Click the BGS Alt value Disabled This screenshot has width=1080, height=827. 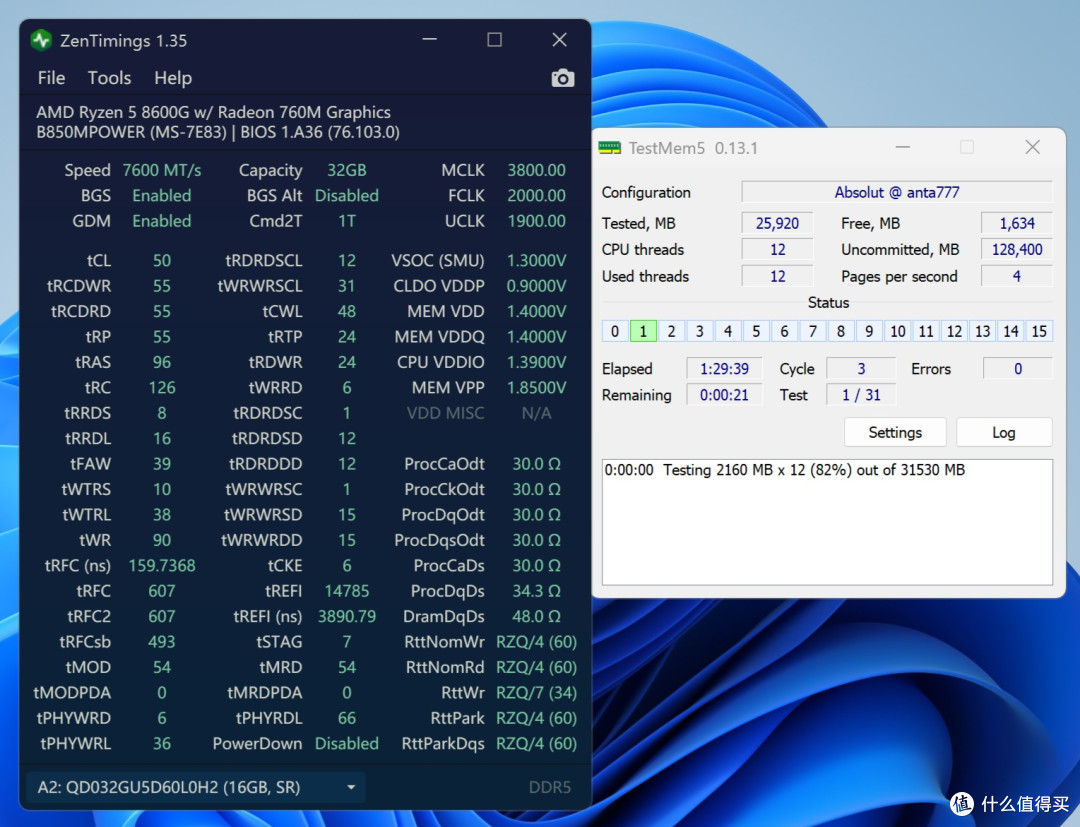(x=346, y=196)
